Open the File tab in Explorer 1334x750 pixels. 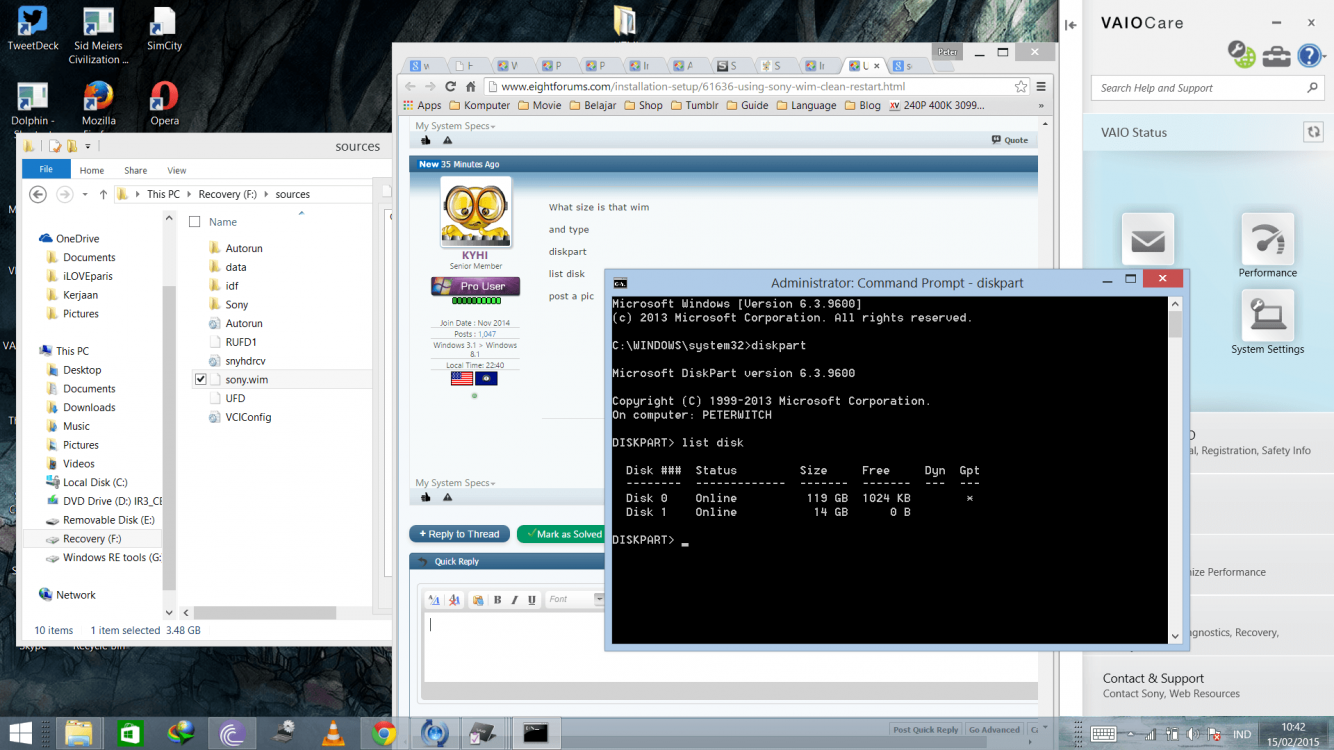tap(46, 170)
